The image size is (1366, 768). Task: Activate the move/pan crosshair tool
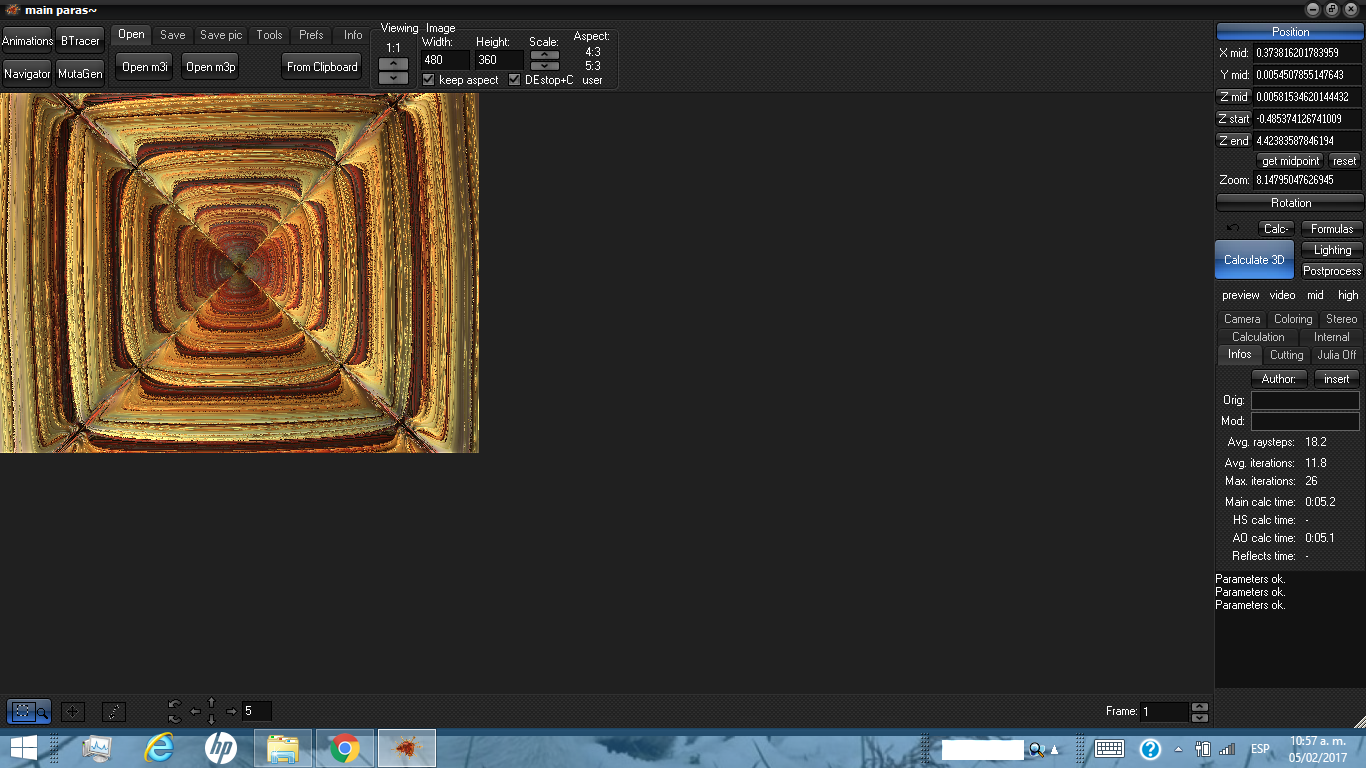pyautogui.click(x=73, y=712)
